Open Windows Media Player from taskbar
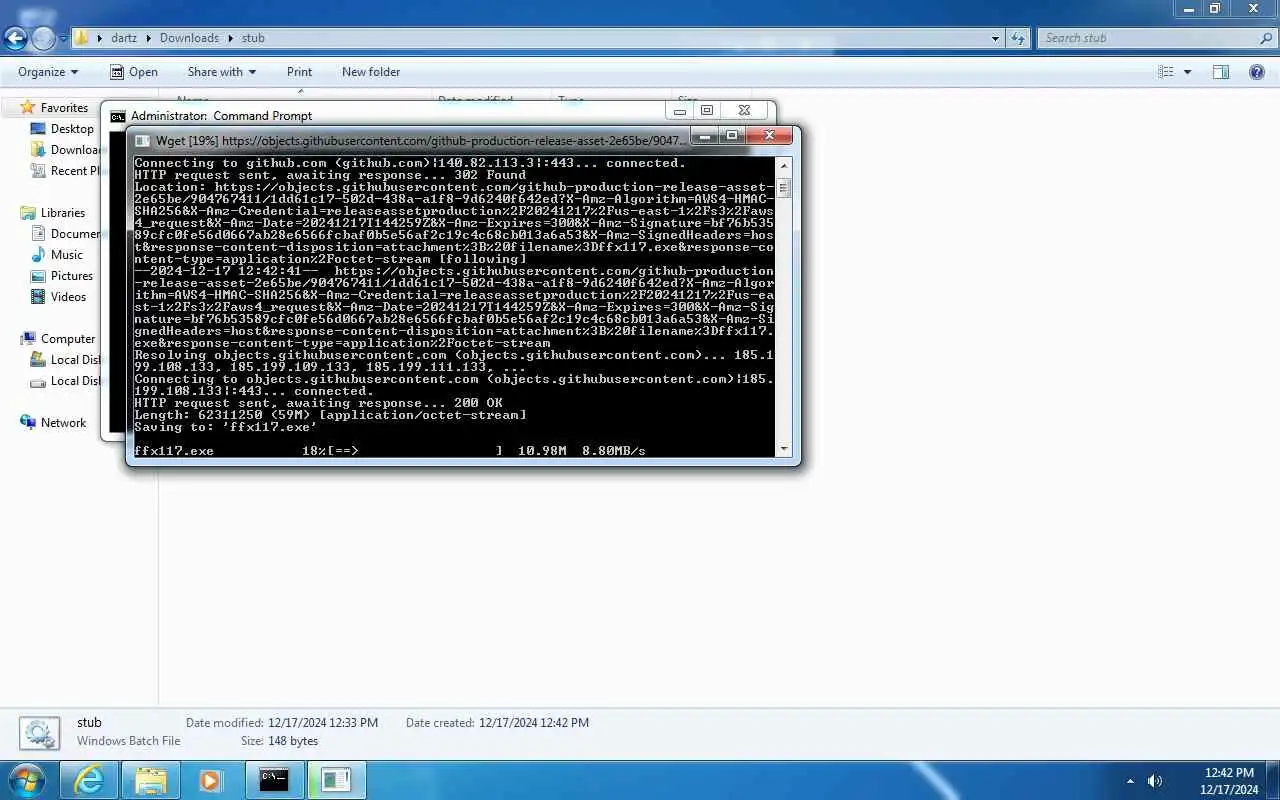 pyautogui.click(x=211, y=780)
